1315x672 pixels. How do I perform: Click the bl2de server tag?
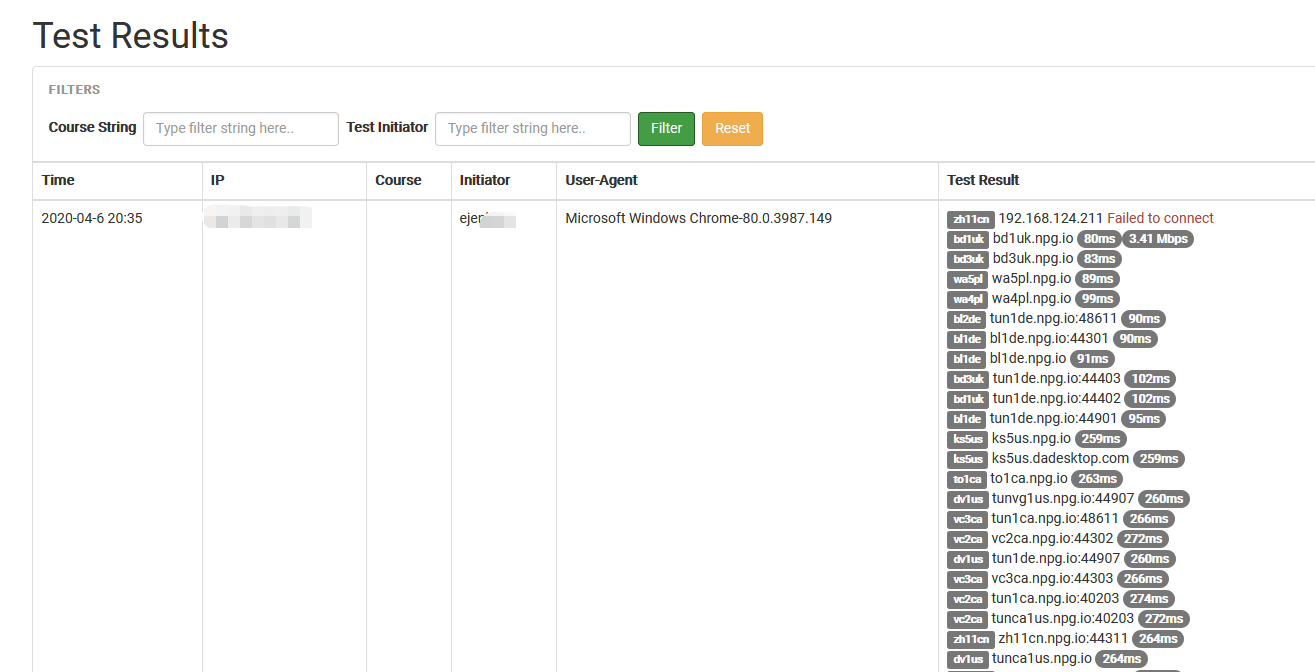pyautogui.click(x=966, y=319)
